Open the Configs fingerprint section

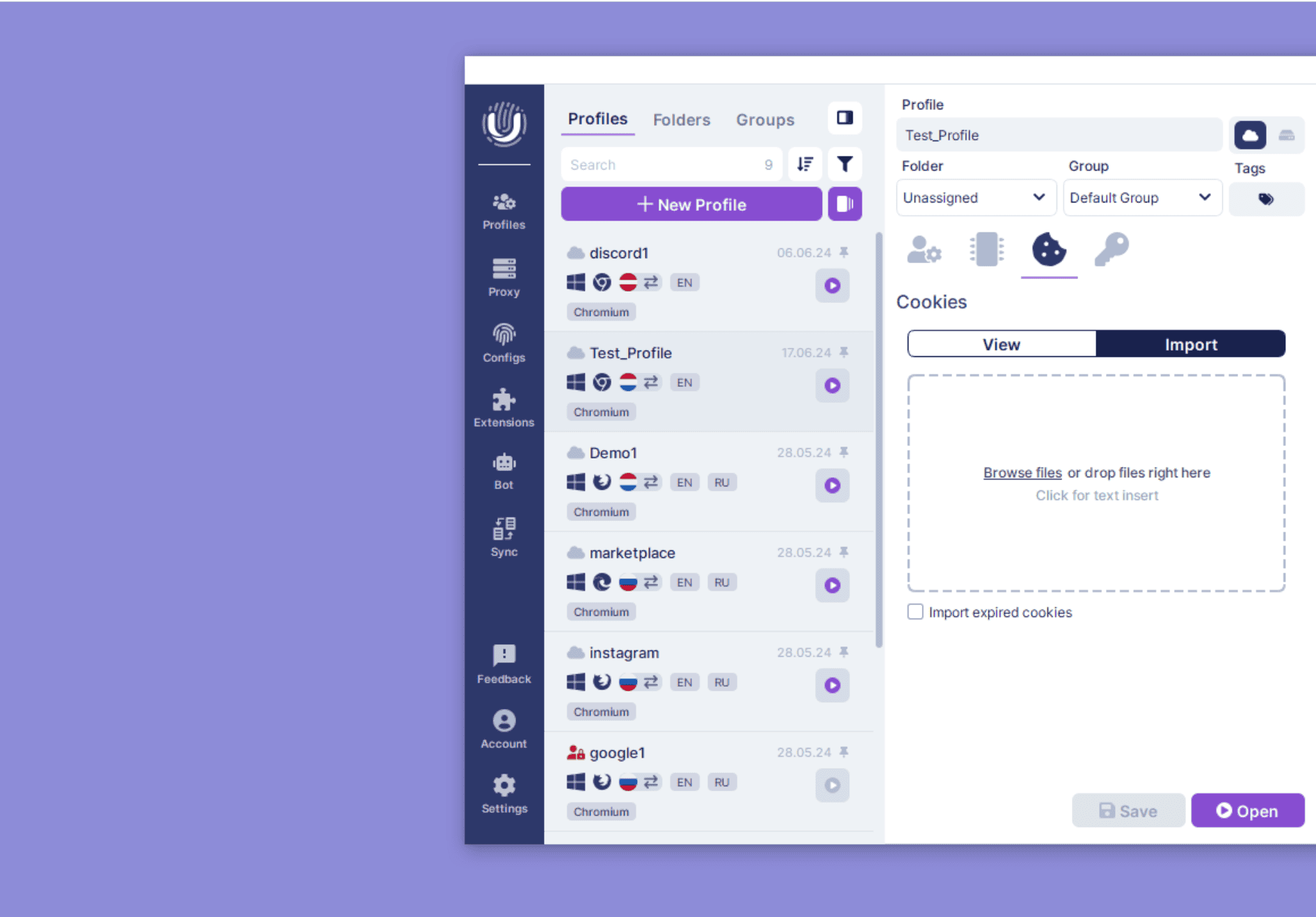504,344
